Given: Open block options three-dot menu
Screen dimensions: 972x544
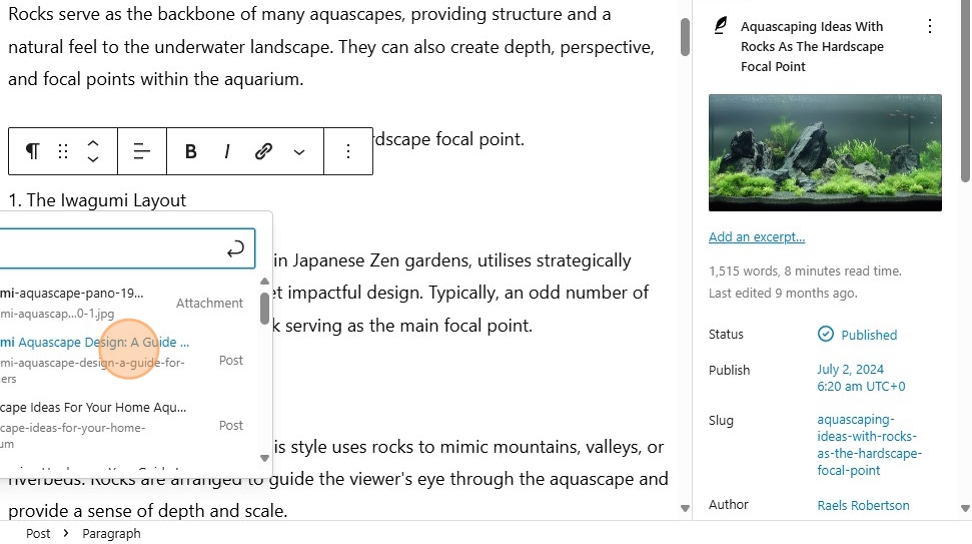Looking at the screenshot, I should pyautogui.click(x=348, y=152).
